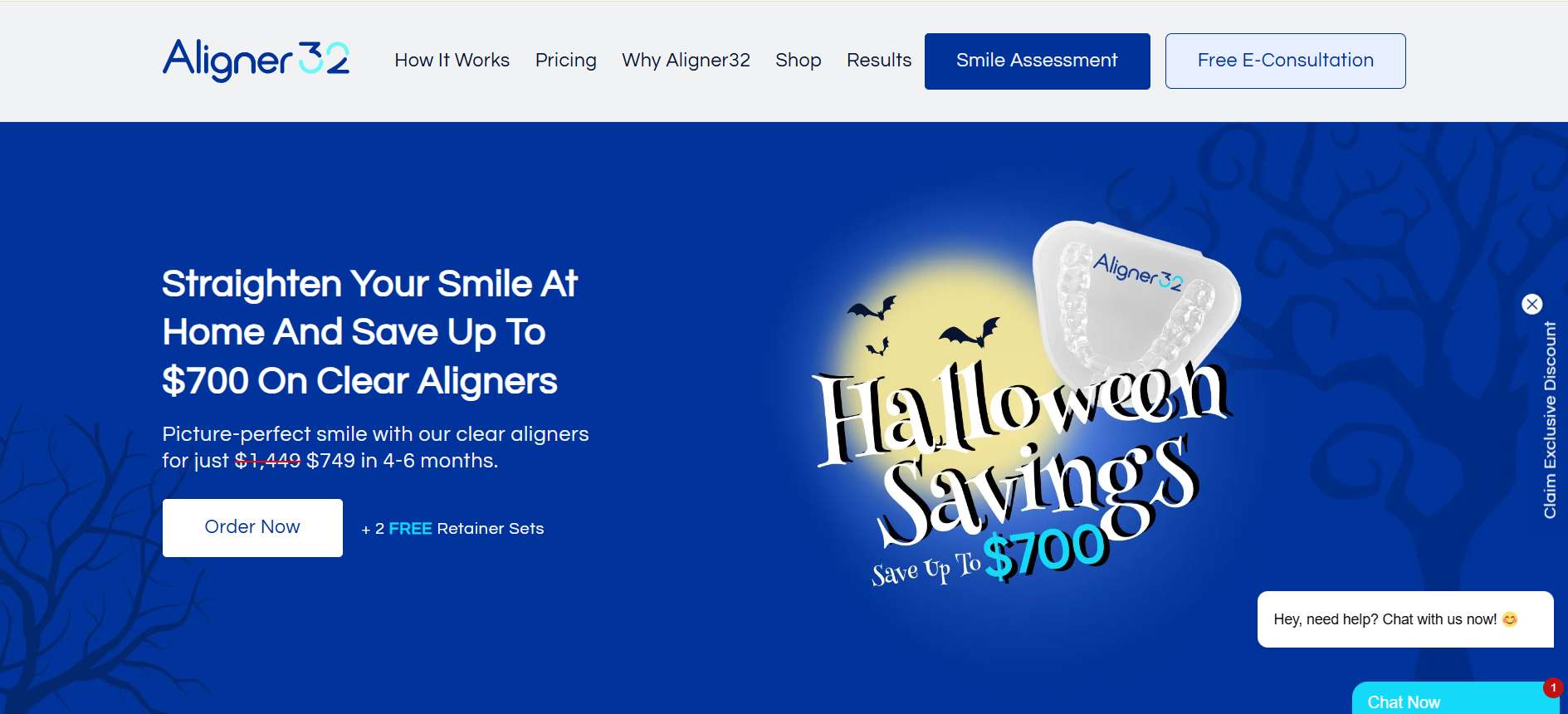The width and height of the screenshot is (1568, 714).
Task: Start the Smile Assessment
Action: pos(1037,61)
